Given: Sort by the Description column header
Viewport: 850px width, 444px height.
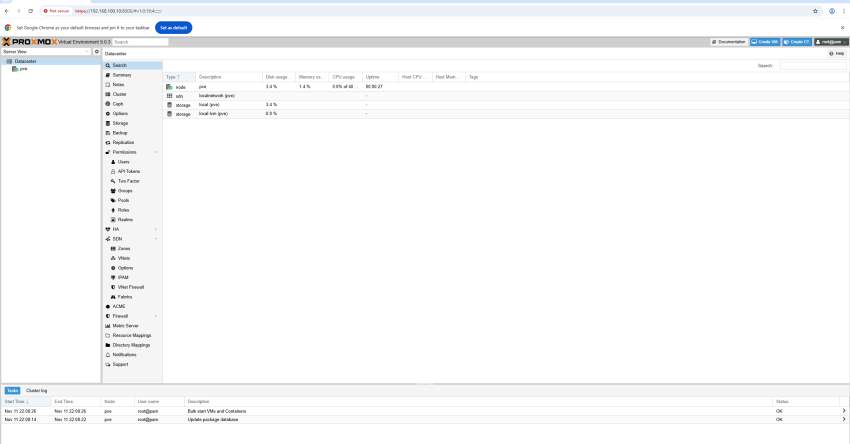Looking at the screenshot, I should click(x=229, y=77).
